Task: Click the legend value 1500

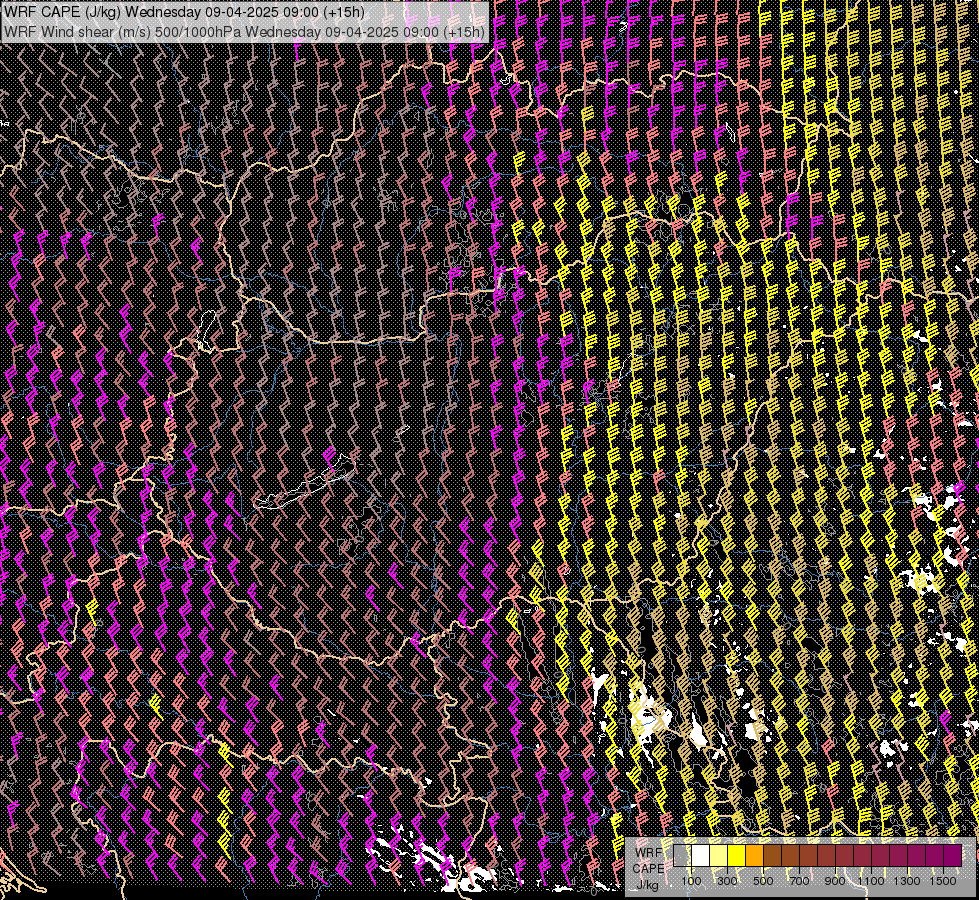Action: click(943, 881)
